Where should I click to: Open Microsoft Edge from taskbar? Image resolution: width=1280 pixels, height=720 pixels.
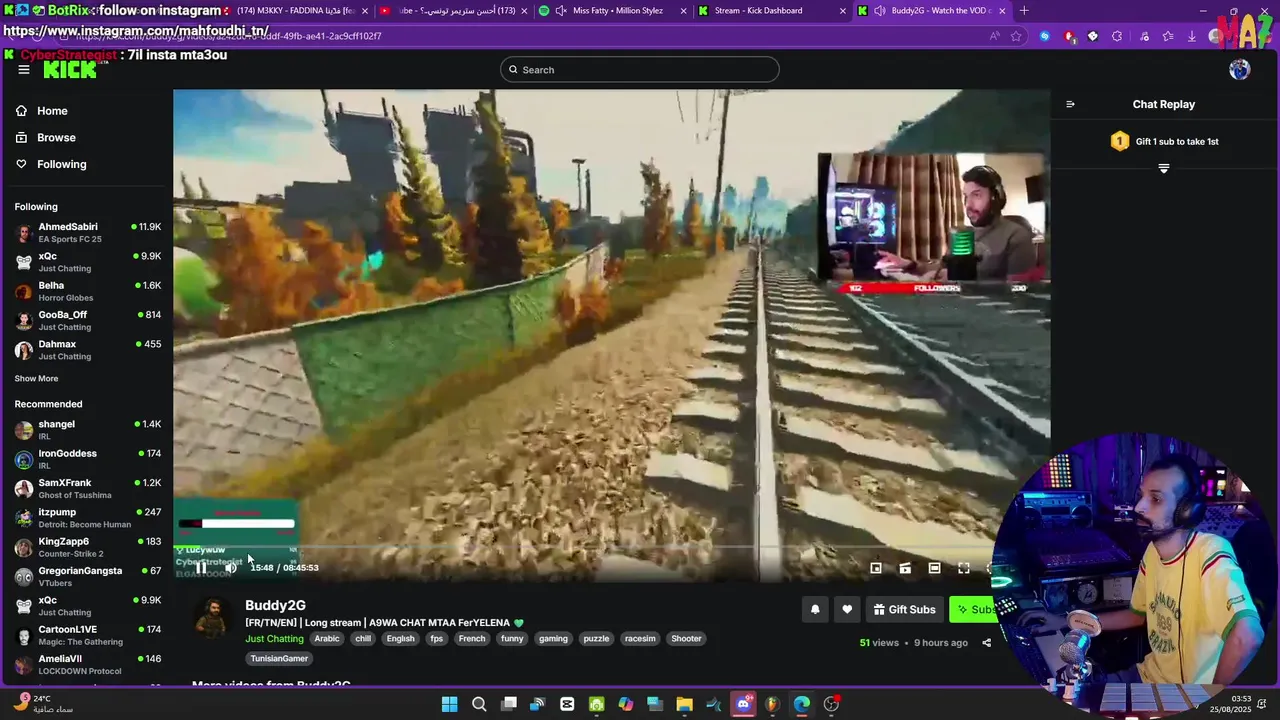click(802, 704)
